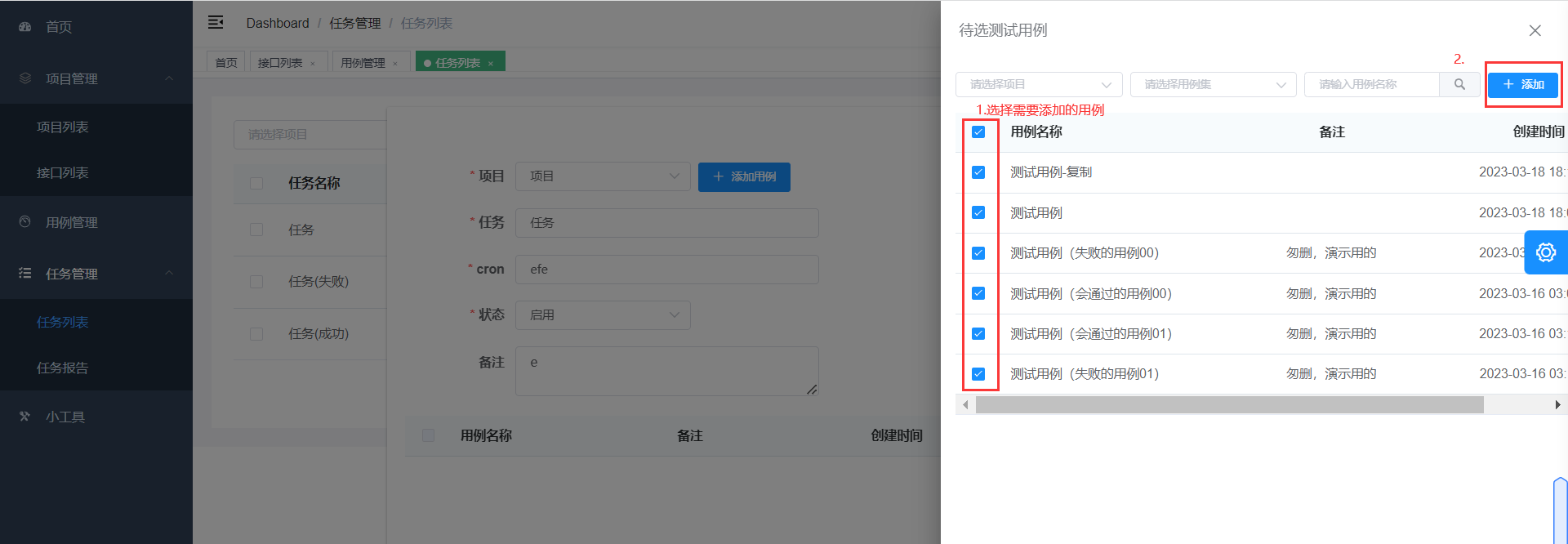This screenshot has height=544, width=1568.
Task: Click the 测试用例-复制 row name
Action: pyautogui.click(x=1051, y=172)
